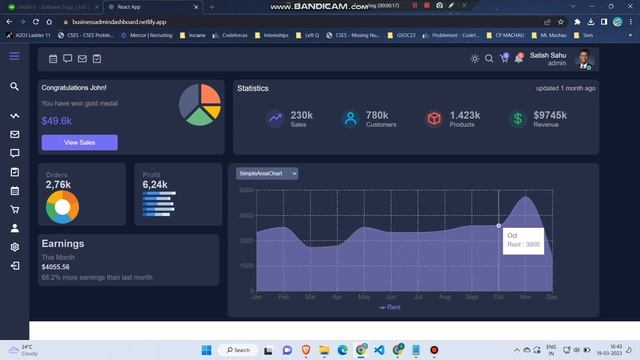Open the Windows Start menu

207,350
